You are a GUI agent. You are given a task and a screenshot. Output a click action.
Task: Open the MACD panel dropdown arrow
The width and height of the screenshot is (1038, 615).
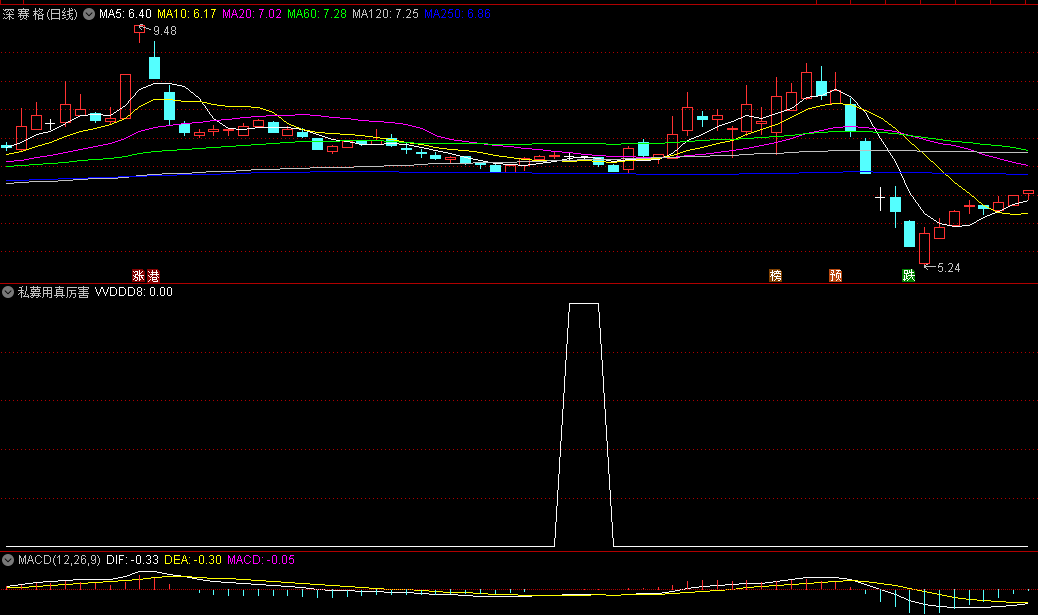coord(8,559)
